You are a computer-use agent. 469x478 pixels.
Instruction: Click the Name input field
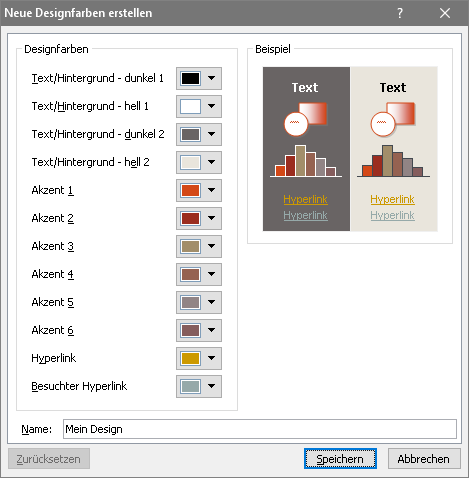260,429
